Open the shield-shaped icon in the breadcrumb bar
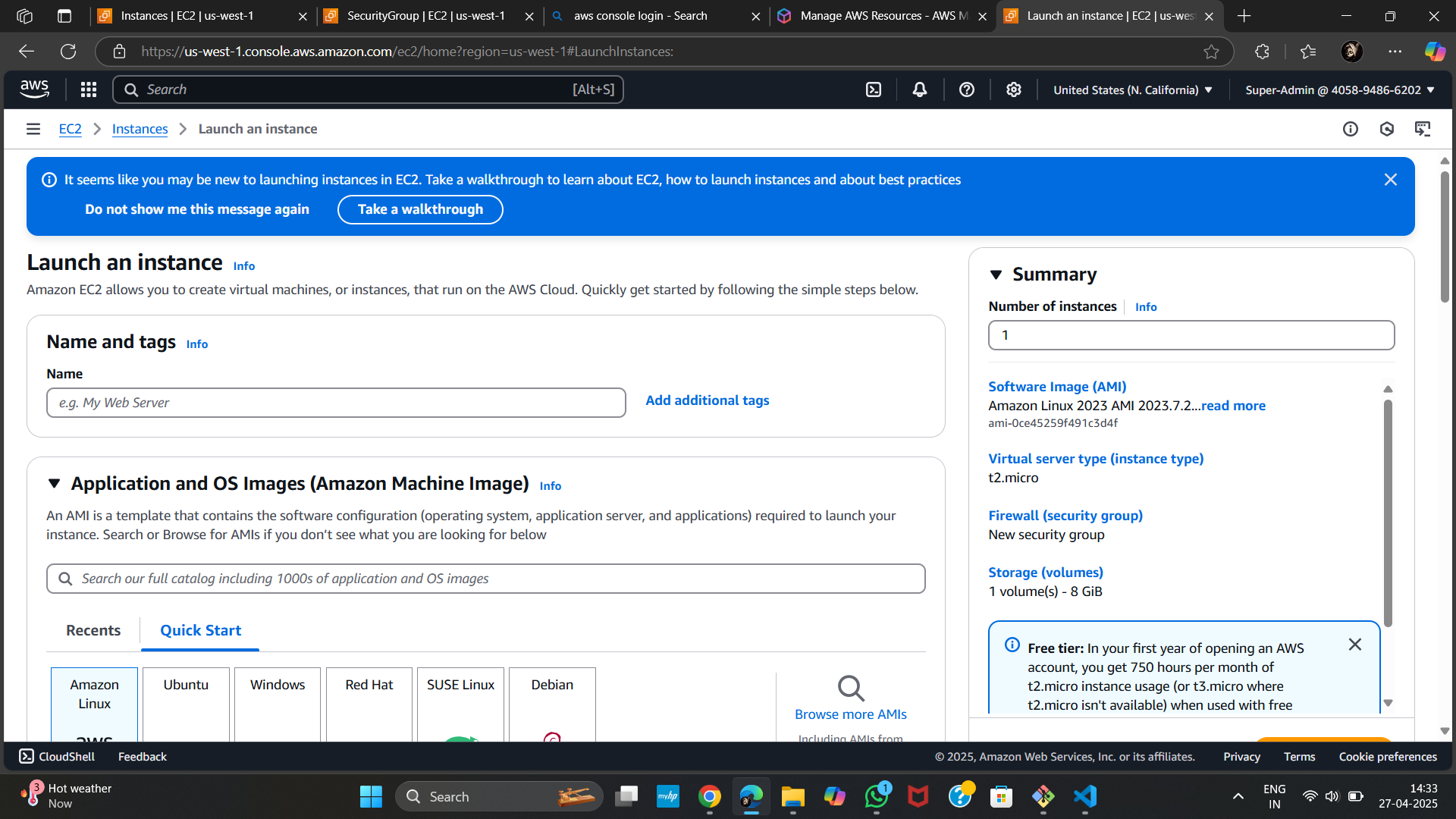The width and height of the screenshot is (1456, 819). [1387, 129]
